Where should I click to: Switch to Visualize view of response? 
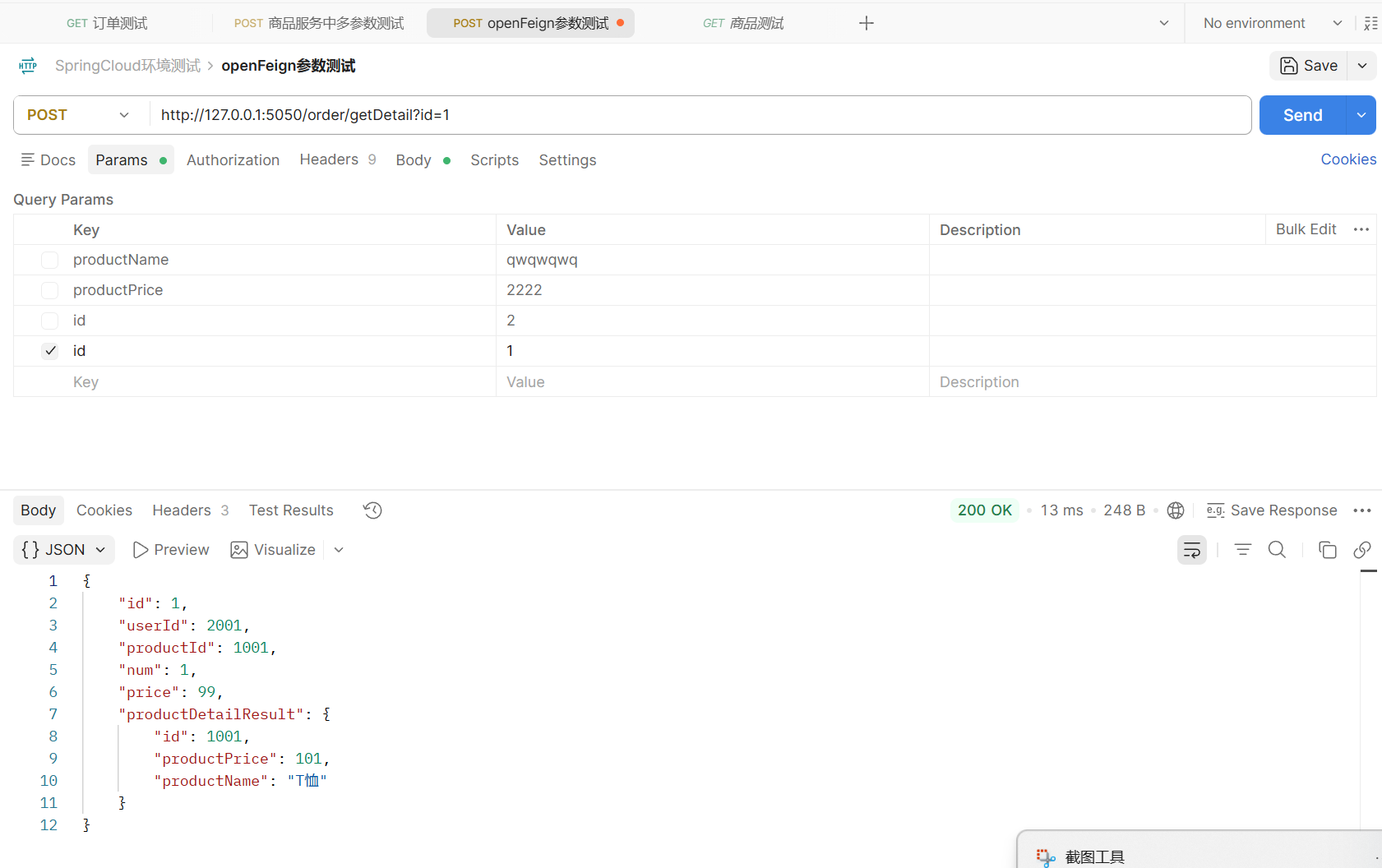click(274, 550)
